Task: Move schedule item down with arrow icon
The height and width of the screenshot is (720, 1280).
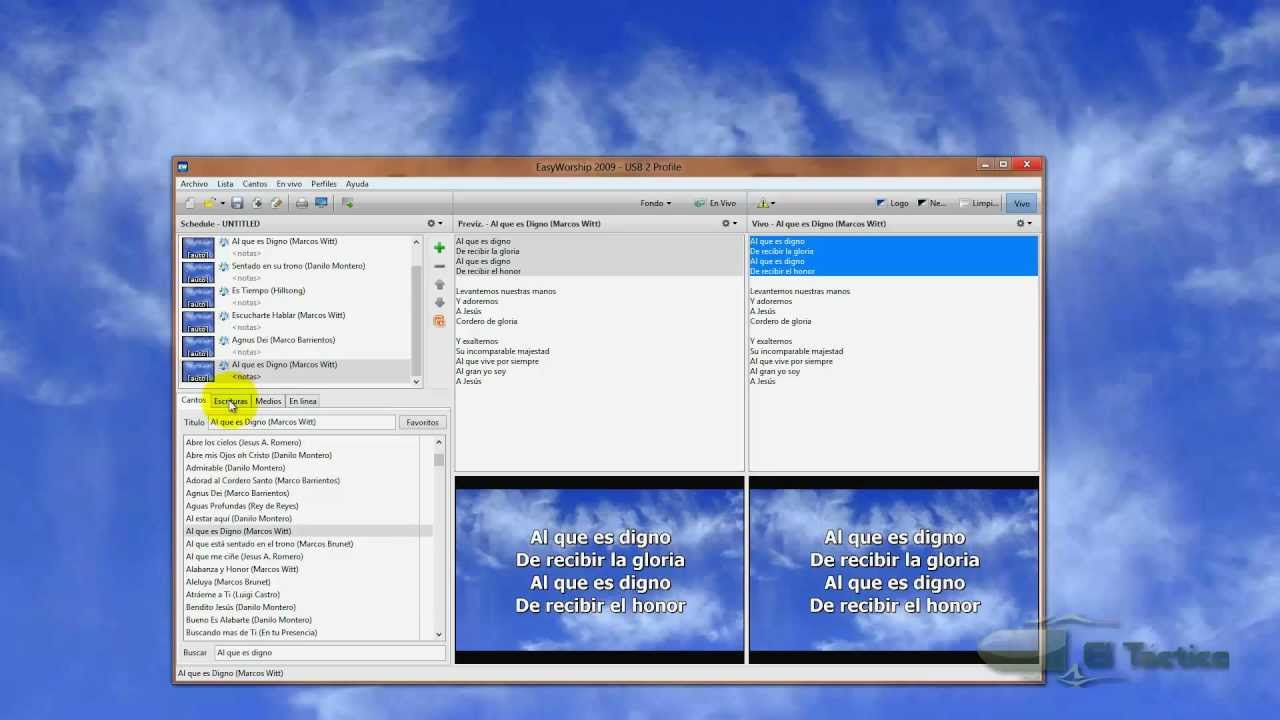Action: tap(439, 303)
